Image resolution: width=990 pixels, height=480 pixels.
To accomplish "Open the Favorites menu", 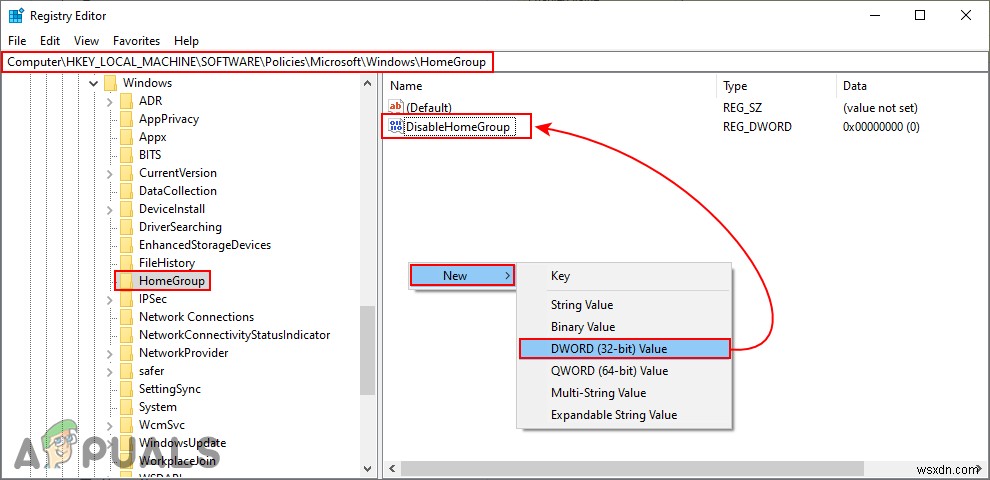I will [136, 40].
